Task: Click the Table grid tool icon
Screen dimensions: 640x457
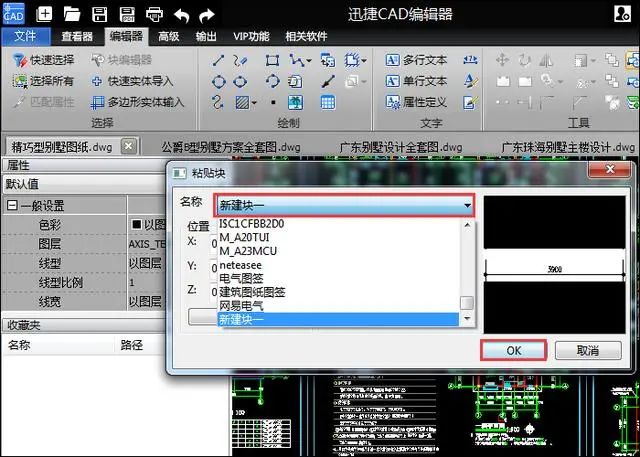Action: 328,102
